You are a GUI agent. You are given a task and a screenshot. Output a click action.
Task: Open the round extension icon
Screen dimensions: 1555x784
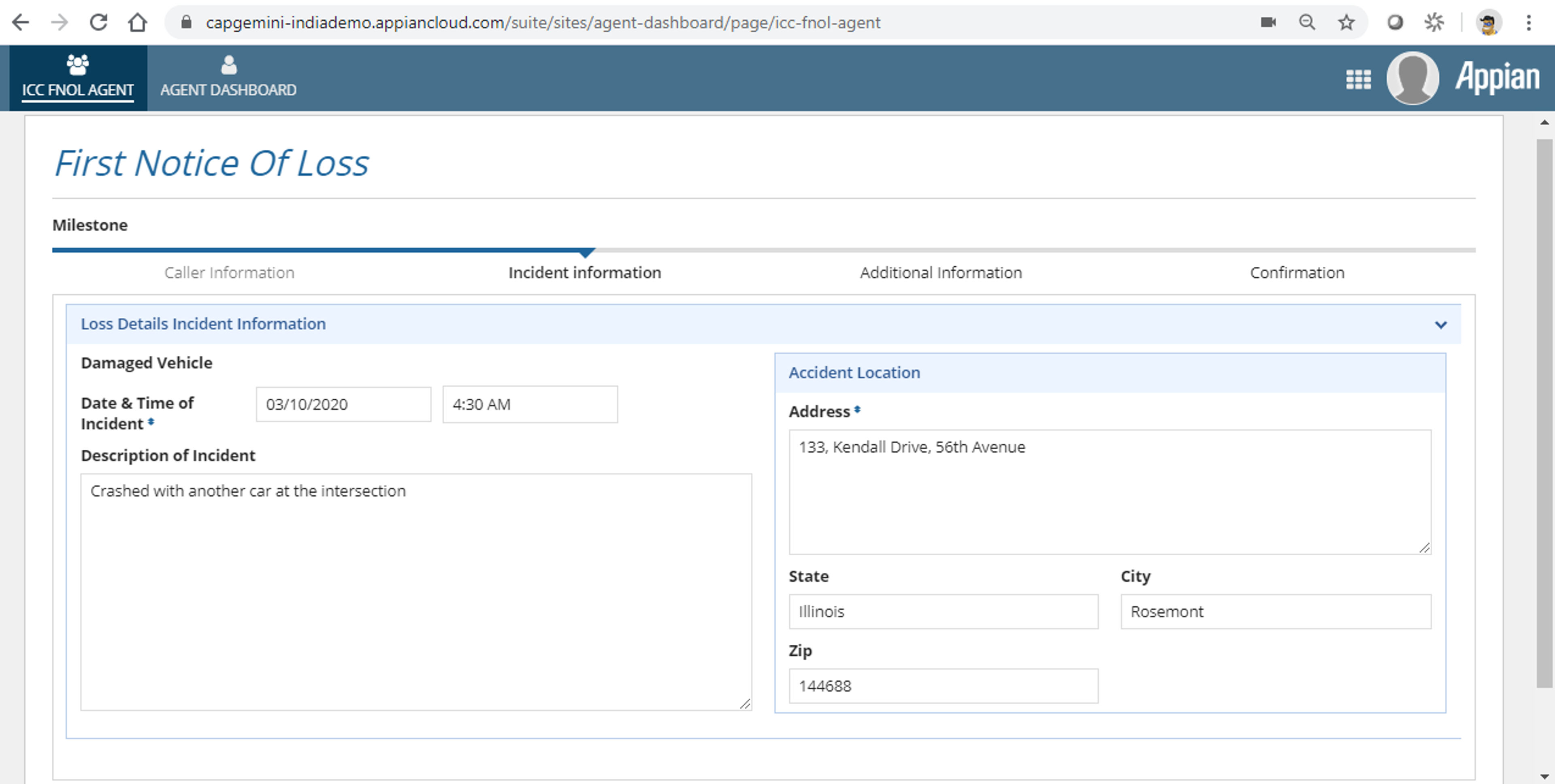(x=1395, y=22)
